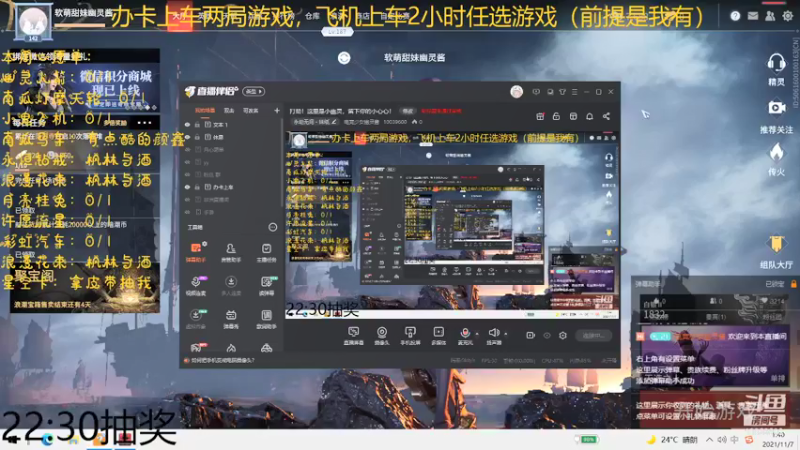Select the 办卡上车 source row
Image resolution: width=800 pixels, height=450 pixels.
coord(230,187)
